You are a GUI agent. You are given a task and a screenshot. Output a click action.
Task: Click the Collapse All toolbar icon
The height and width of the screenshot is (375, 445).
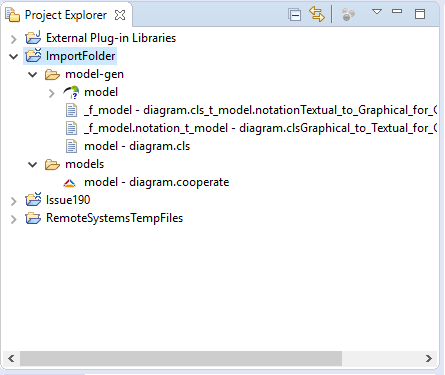coord(295,15)
